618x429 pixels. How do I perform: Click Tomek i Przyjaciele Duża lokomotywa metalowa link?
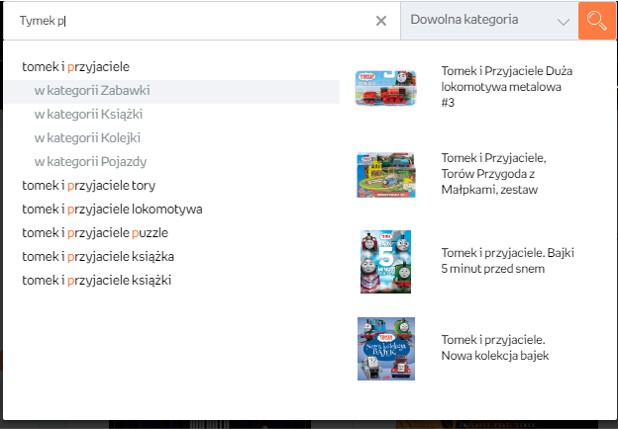click(x=506, y=87)
